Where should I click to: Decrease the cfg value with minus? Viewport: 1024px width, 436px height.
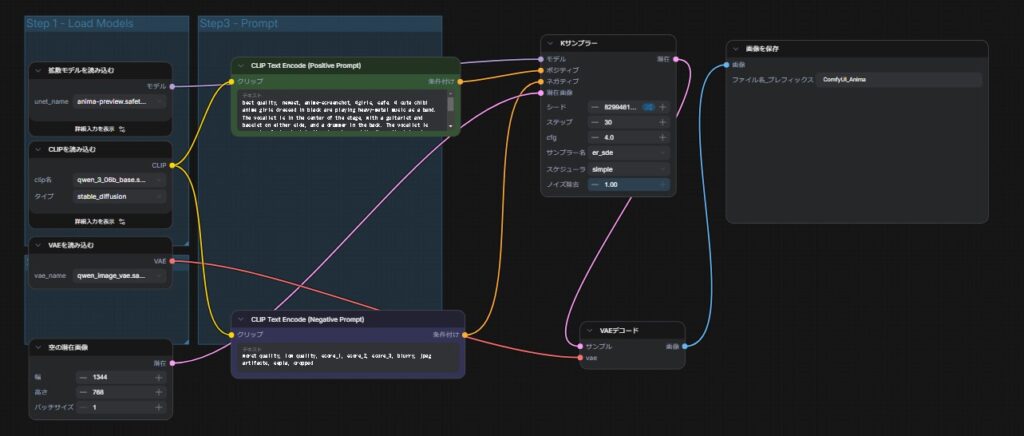(x=595, y=137)
